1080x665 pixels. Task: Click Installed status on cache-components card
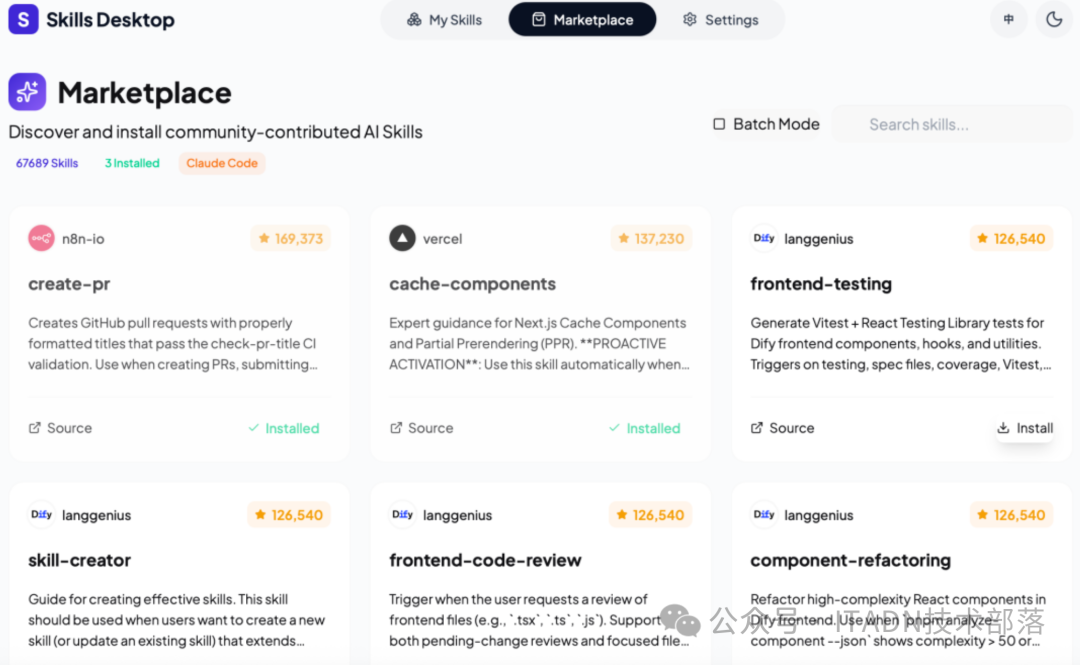click(x=645, y=428)
